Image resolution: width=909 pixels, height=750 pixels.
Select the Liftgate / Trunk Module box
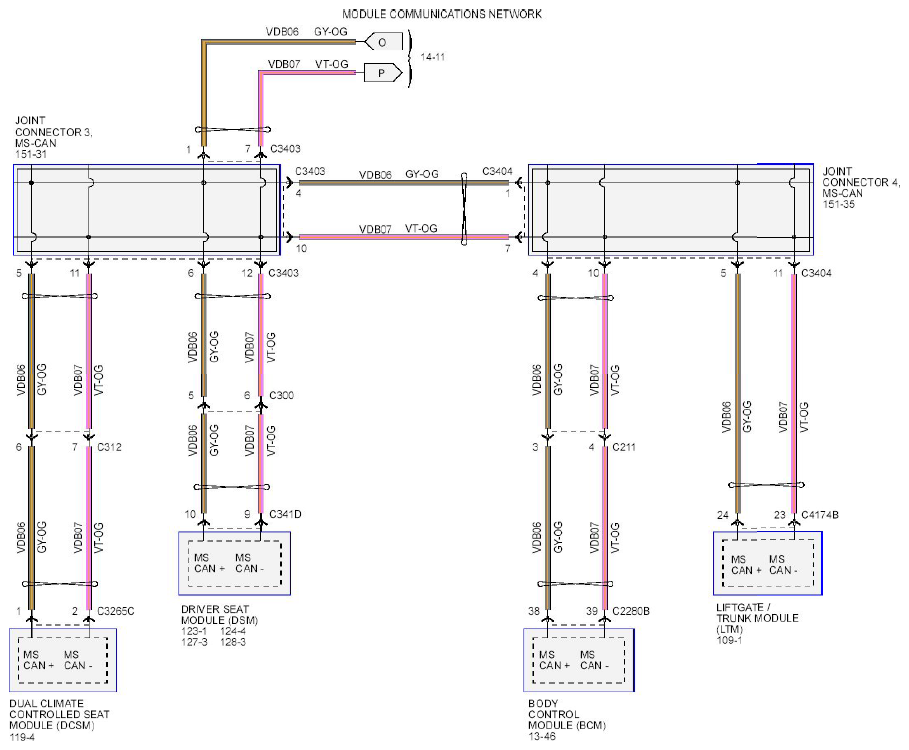[768, 564]
